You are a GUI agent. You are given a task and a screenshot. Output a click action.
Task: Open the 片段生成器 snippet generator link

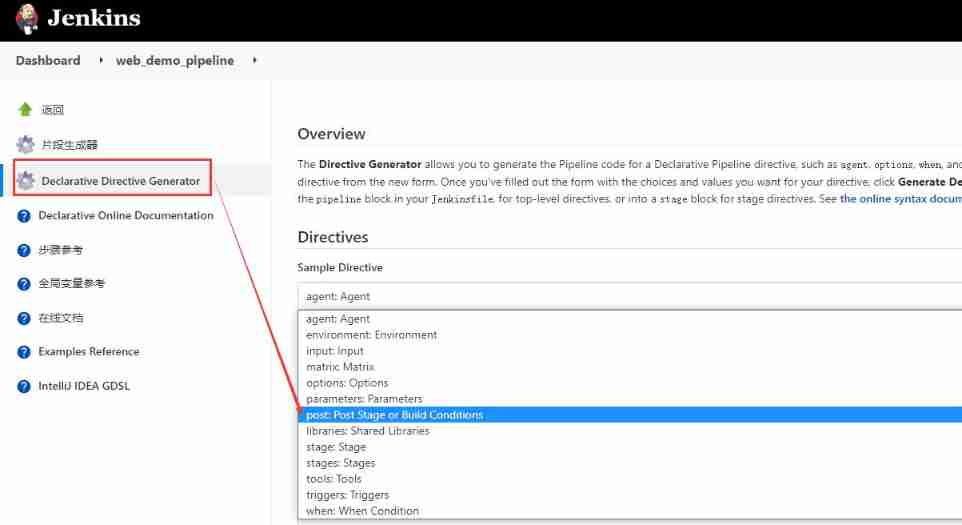coord(69,145)
